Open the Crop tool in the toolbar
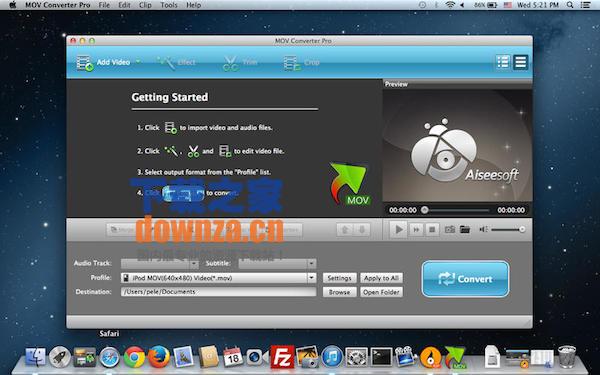The image size is (600, 375). click(x=301, y=63)
